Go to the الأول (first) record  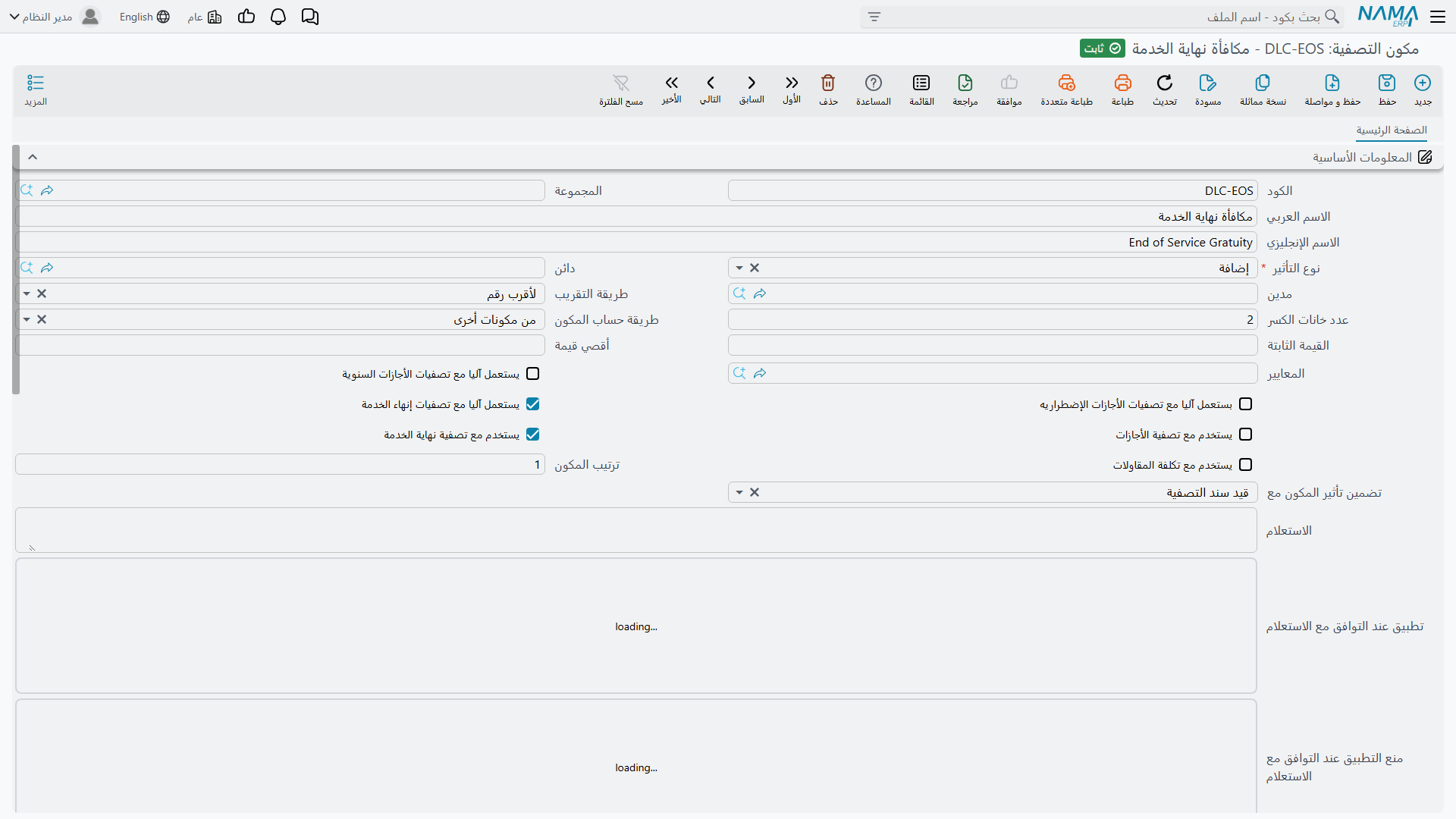point(792,83)
